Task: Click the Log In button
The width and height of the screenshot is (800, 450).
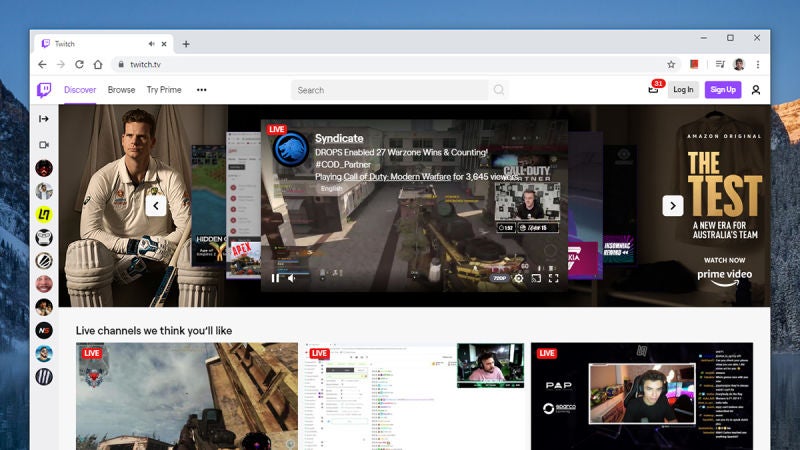Action: (x=683, y=90)
